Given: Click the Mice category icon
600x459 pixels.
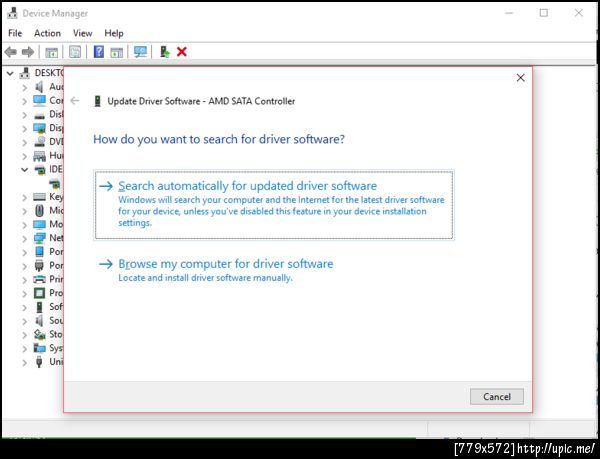Looking at the screenshot, I should [39, 210].
